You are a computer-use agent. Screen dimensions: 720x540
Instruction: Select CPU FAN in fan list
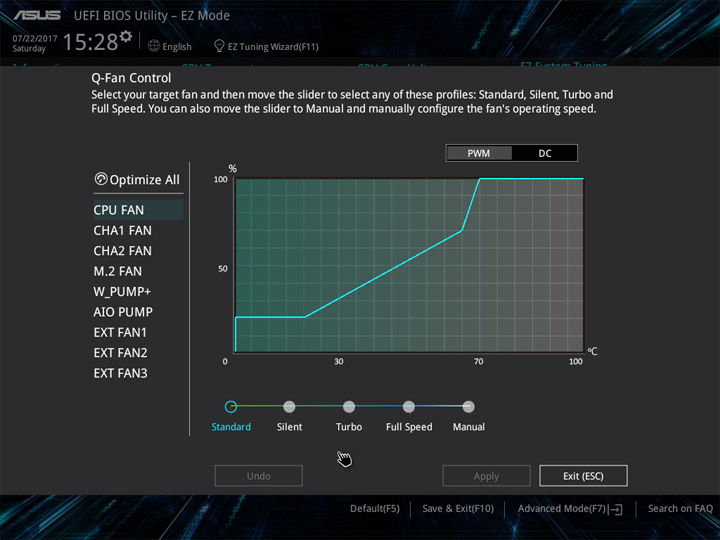coord(138,210)
